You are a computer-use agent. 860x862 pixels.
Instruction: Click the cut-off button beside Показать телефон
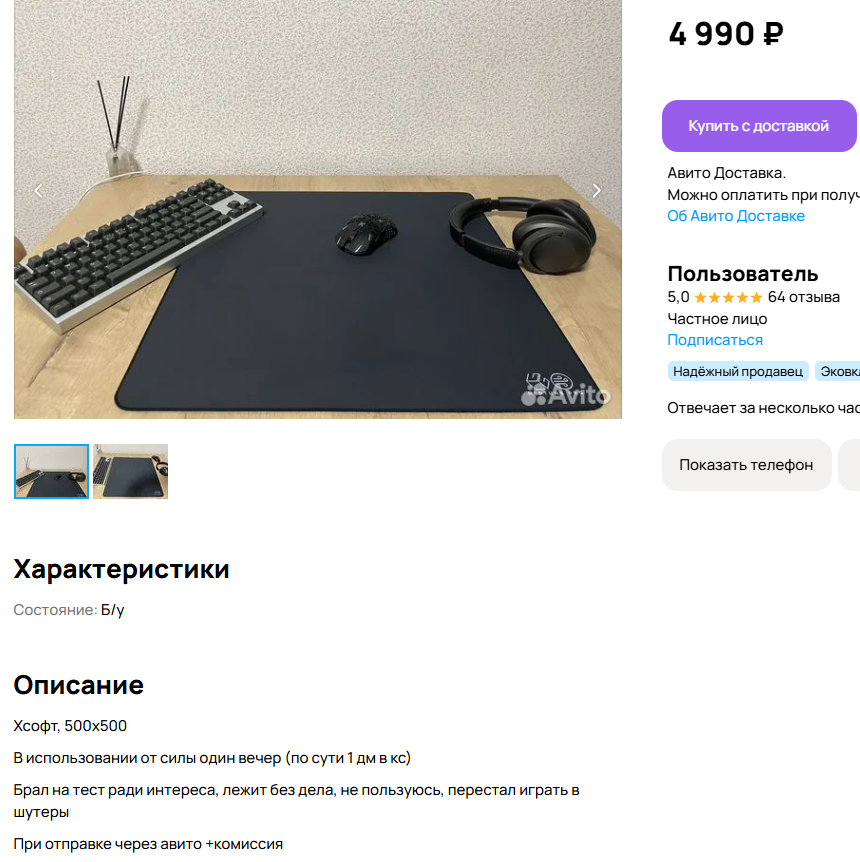tap(849, 465)
